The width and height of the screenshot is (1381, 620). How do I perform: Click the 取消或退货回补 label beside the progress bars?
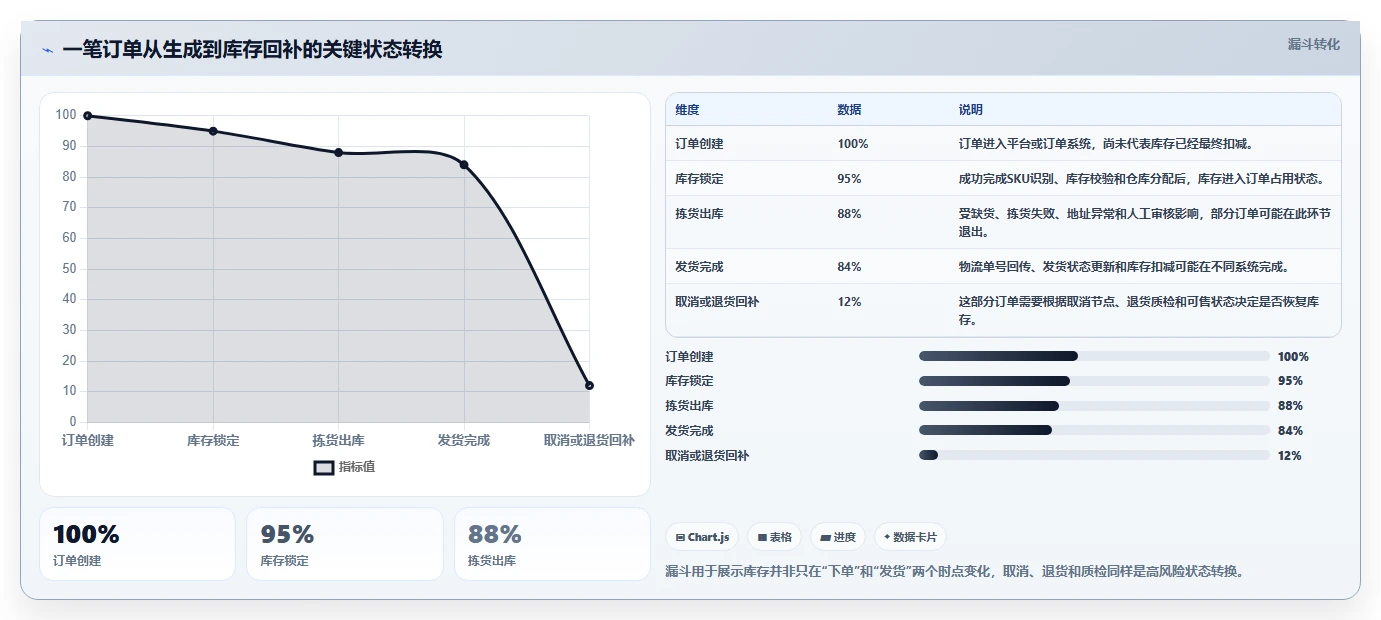point(707,455)
